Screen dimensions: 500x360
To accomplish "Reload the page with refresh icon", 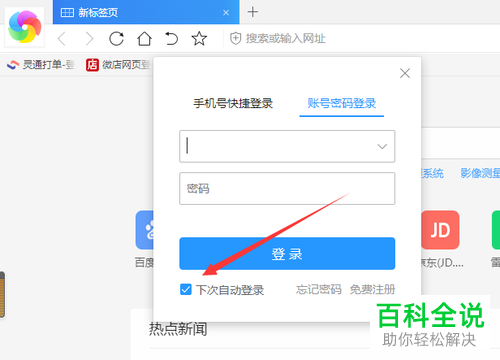I will [116, 39].
